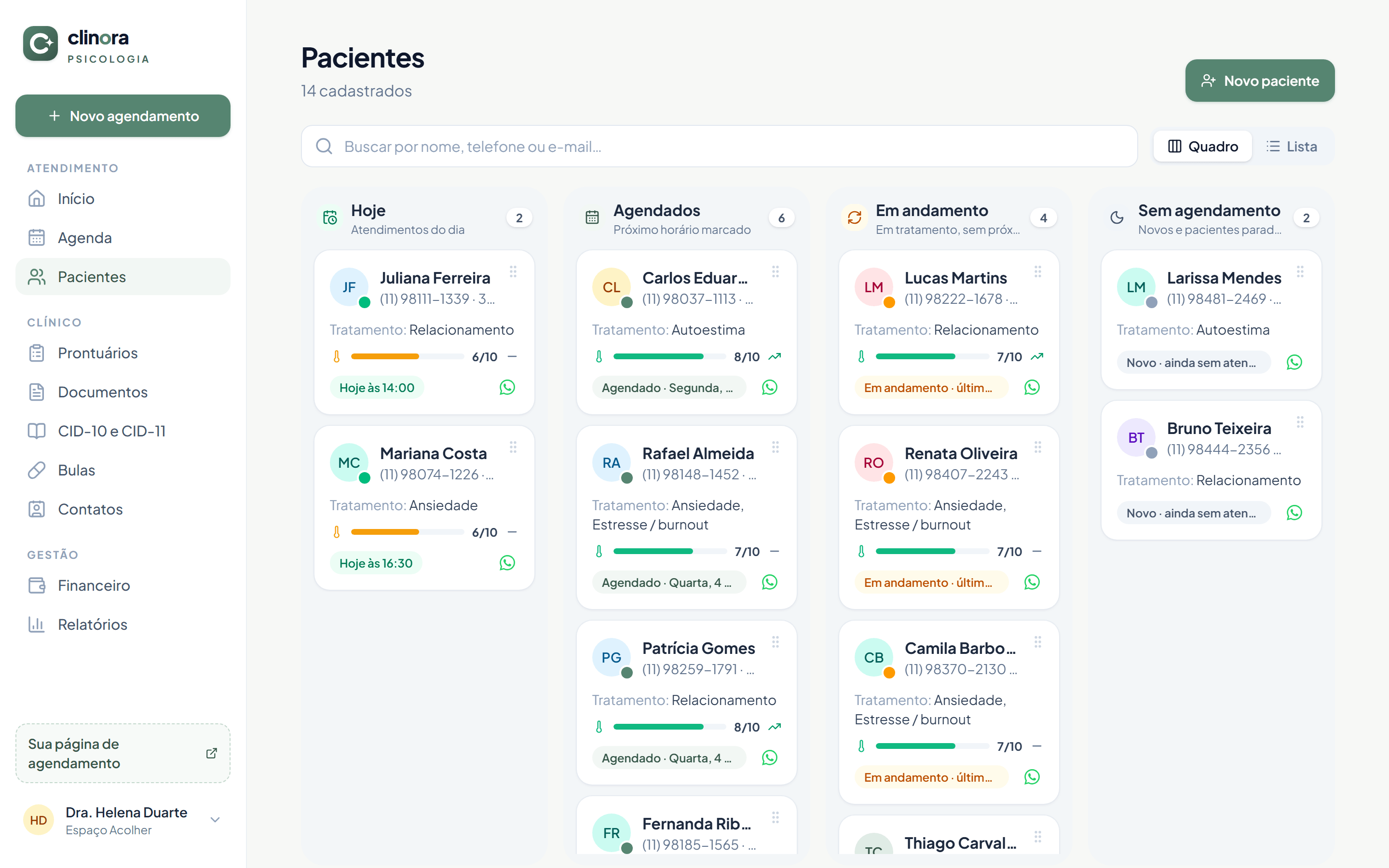
Task: Click the Clinora logo icon
Action: coord(40,43)
